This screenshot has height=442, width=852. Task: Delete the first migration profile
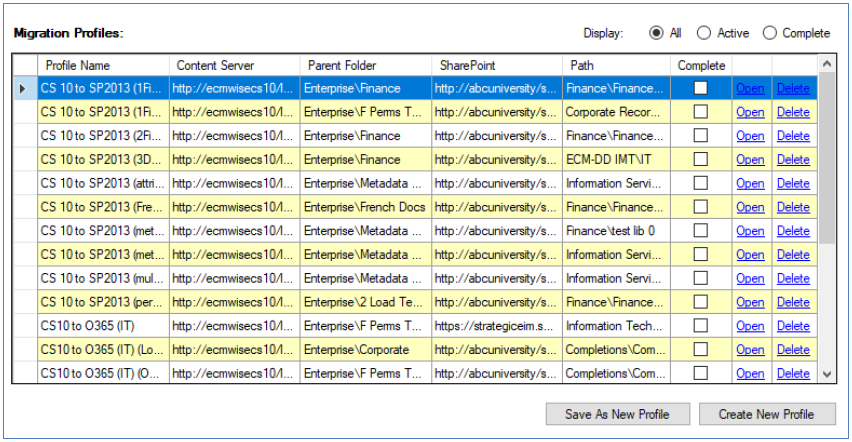pyautogui.click(x=793, y=88)
